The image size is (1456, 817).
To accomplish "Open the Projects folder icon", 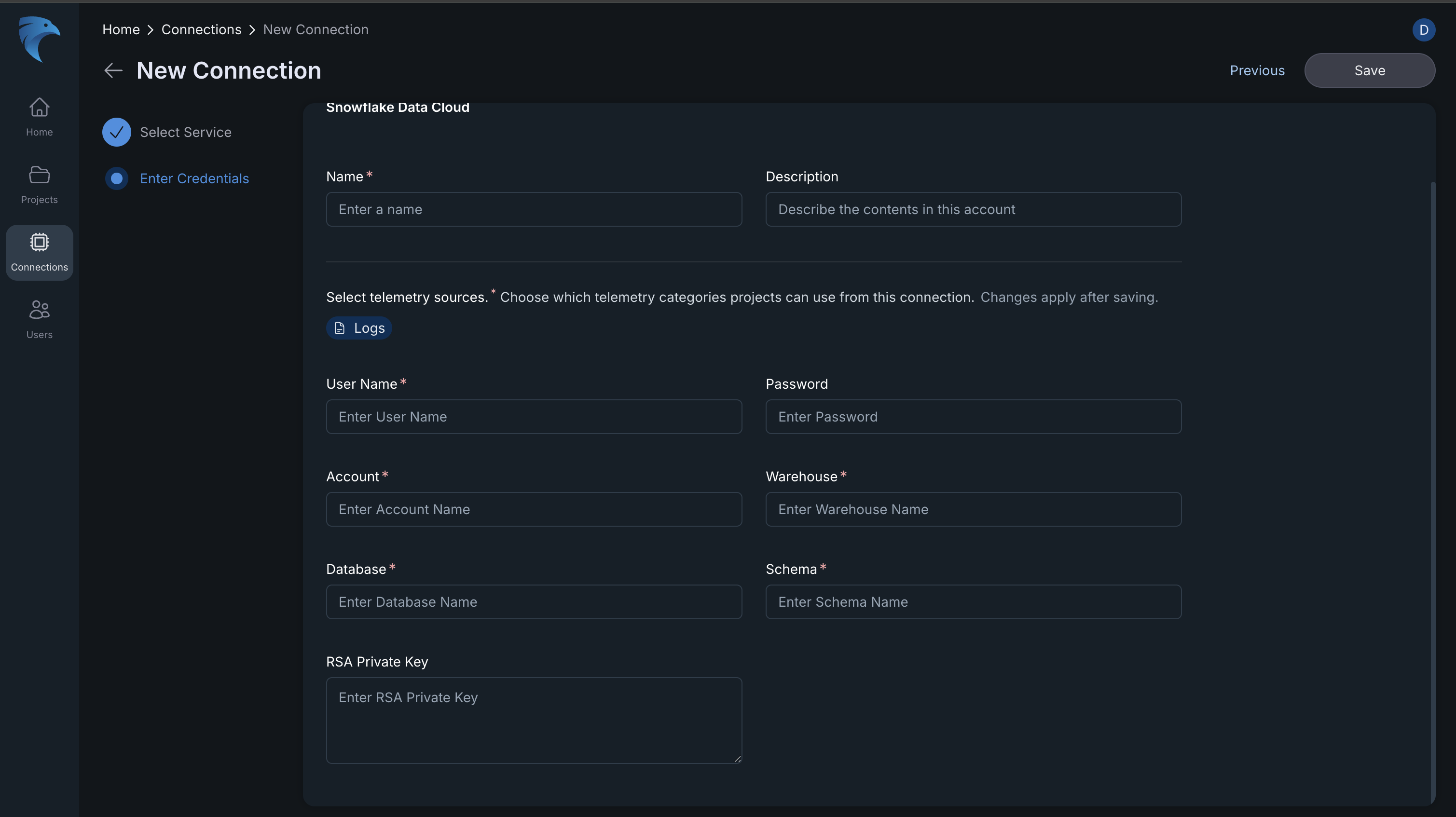I will point(39,175).
